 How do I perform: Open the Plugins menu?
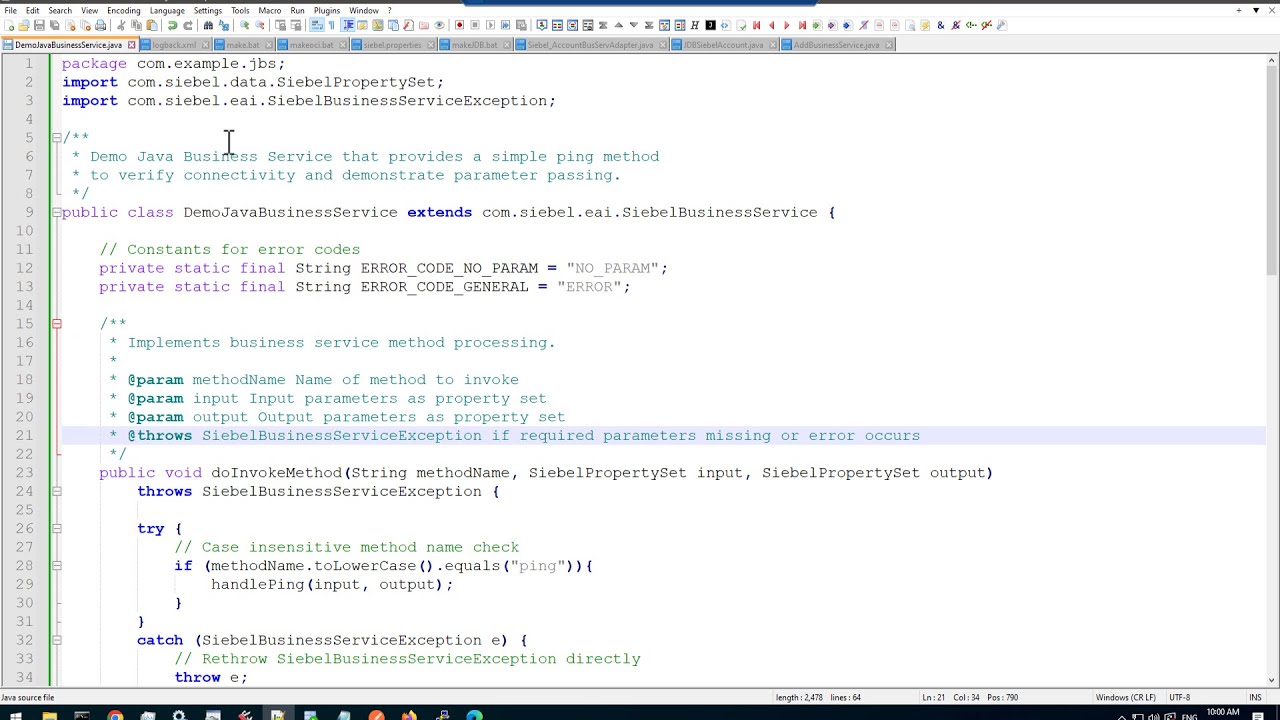click(x=327, y=10)
